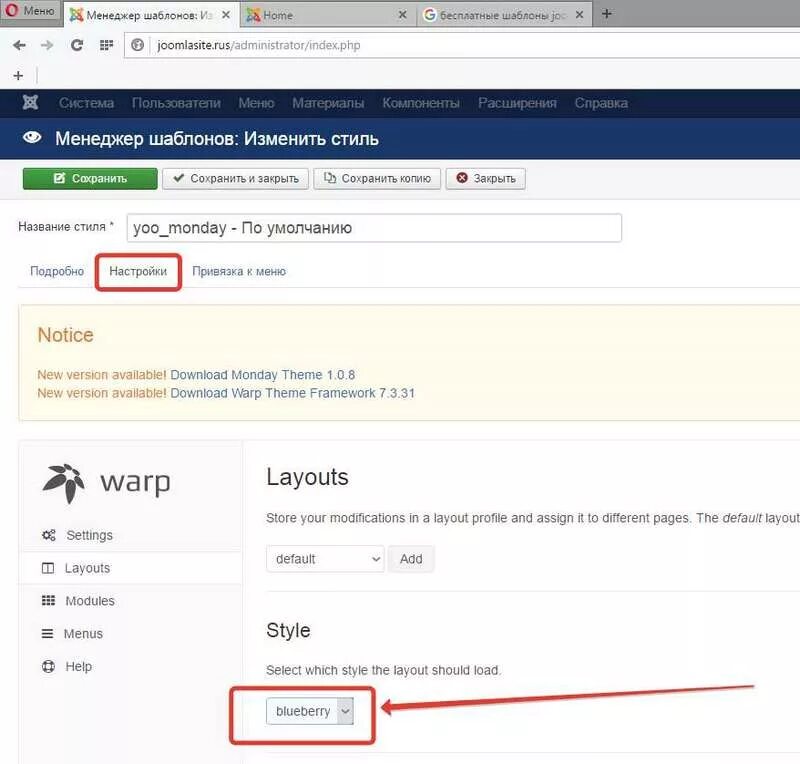This screenshot has height=764, width=800.
Task: Click the Modules grid icon
Action: click(48, 601)
